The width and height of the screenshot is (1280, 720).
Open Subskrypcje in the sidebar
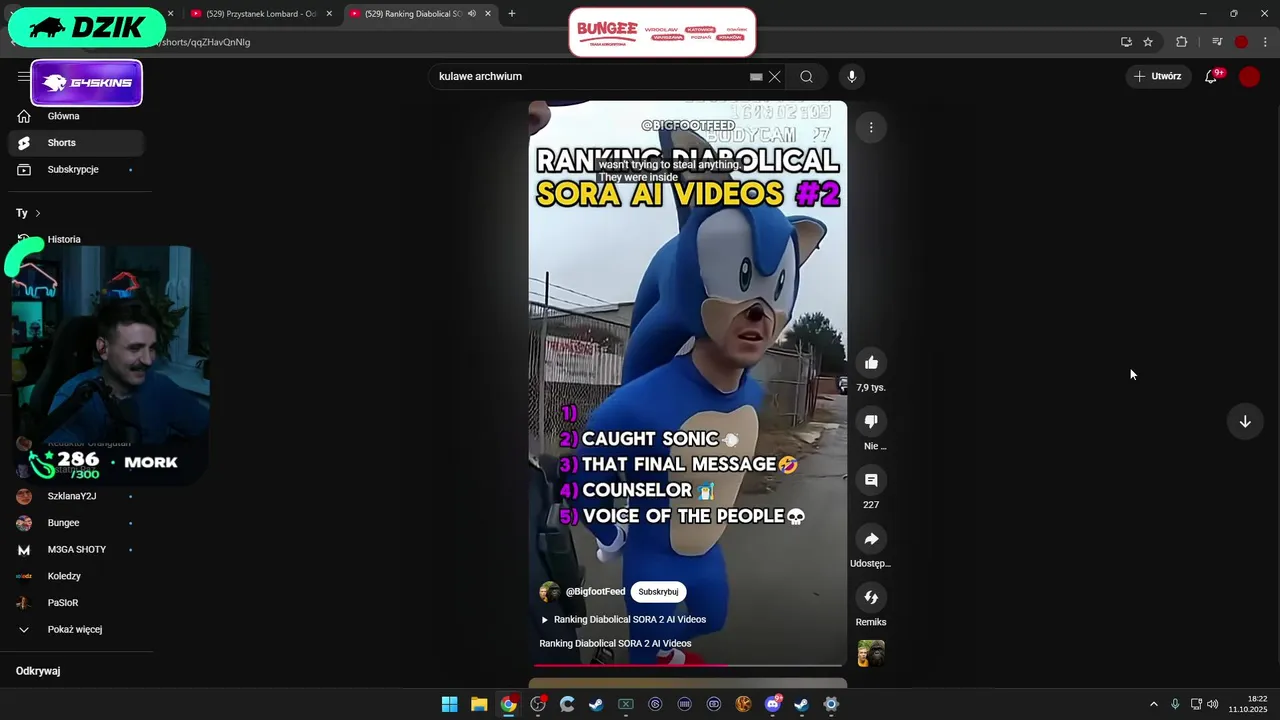[x=78, y=170]
